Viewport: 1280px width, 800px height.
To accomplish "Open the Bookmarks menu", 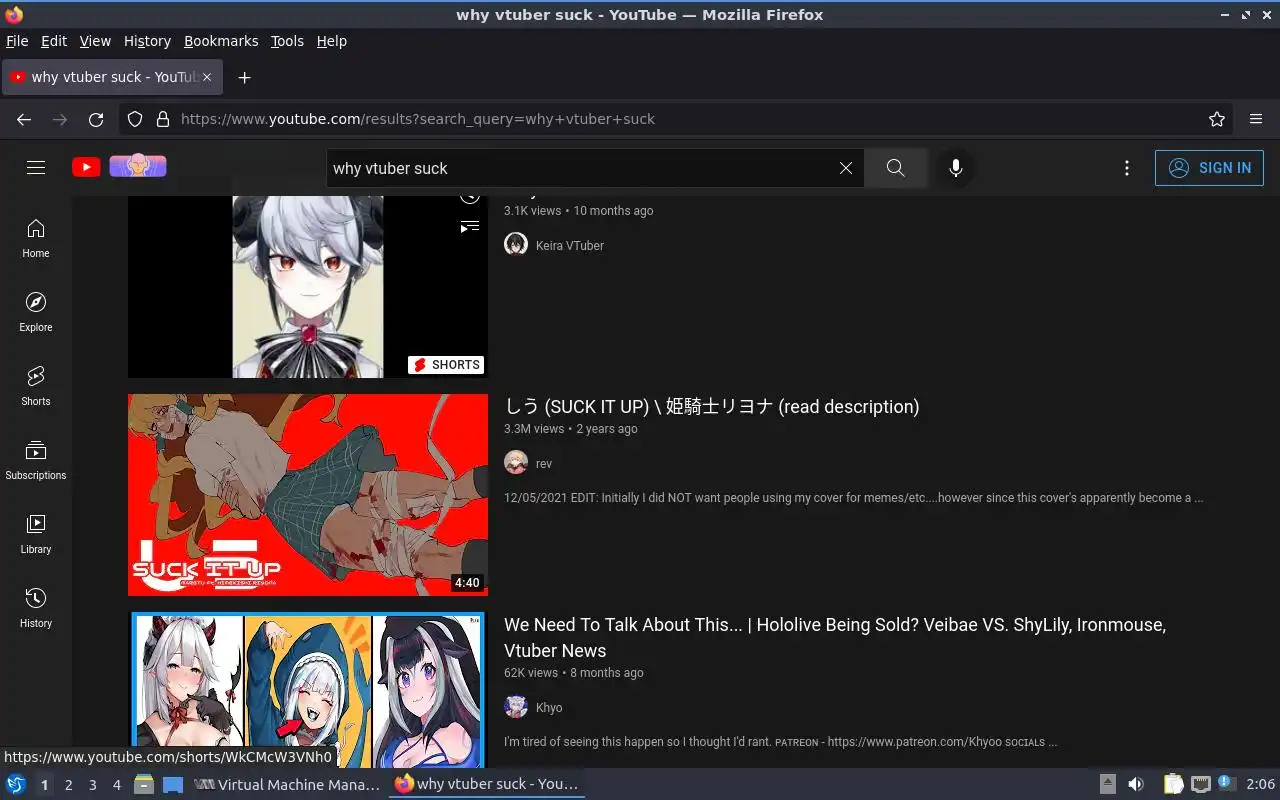I will [221, 41].
